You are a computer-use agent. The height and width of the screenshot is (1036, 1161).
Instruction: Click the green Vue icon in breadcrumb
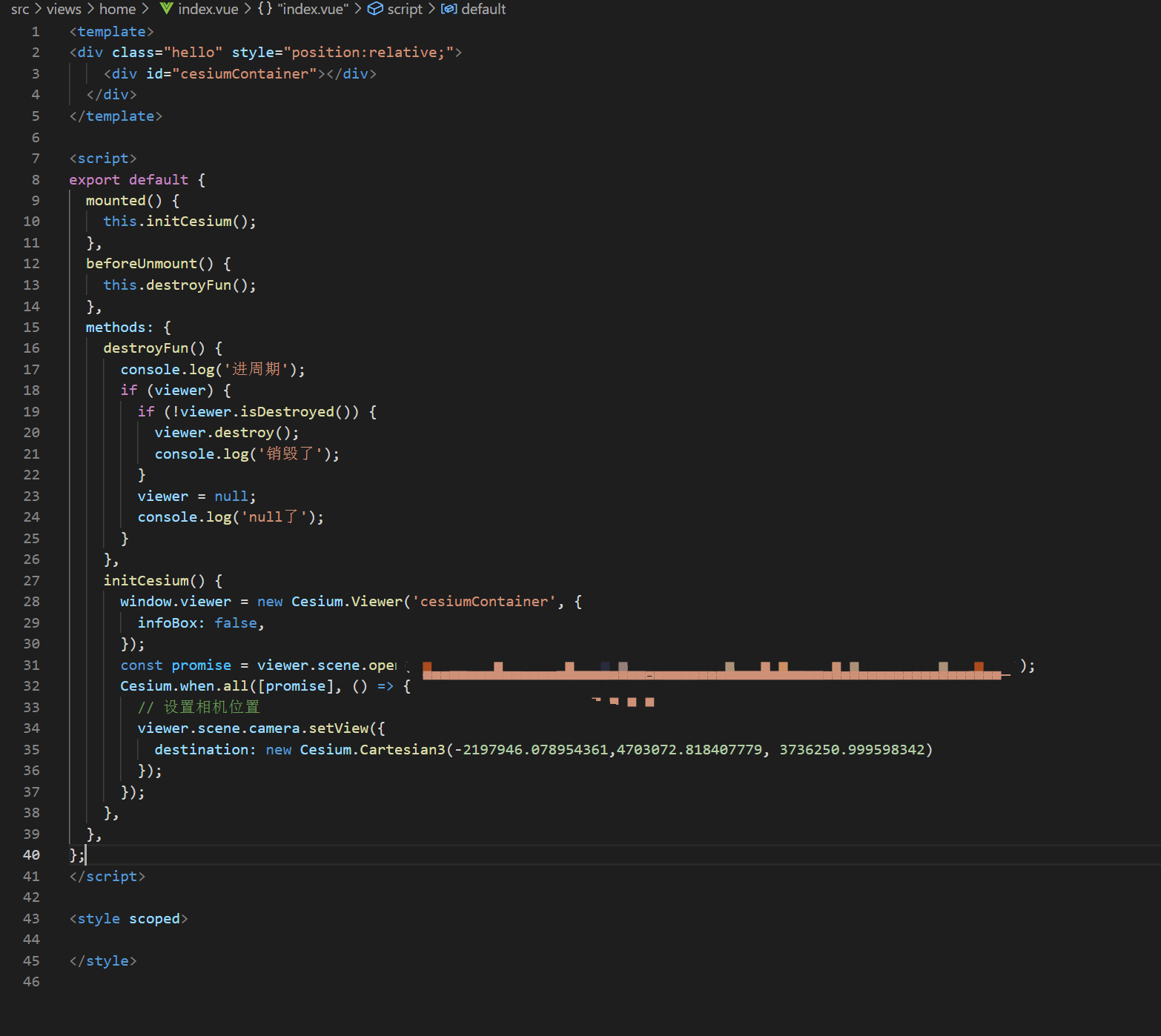pos(167,9)
